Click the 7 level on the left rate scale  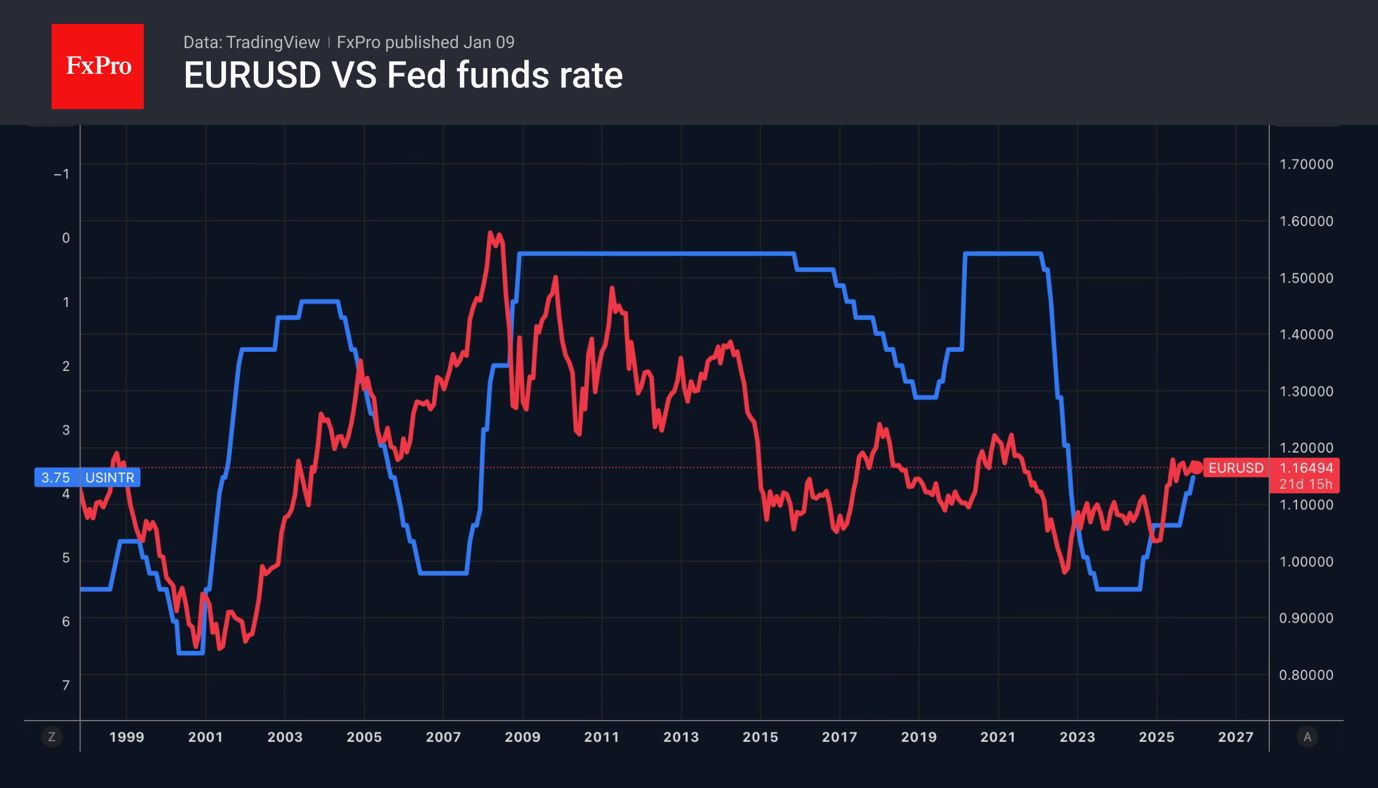pos(66,685)
